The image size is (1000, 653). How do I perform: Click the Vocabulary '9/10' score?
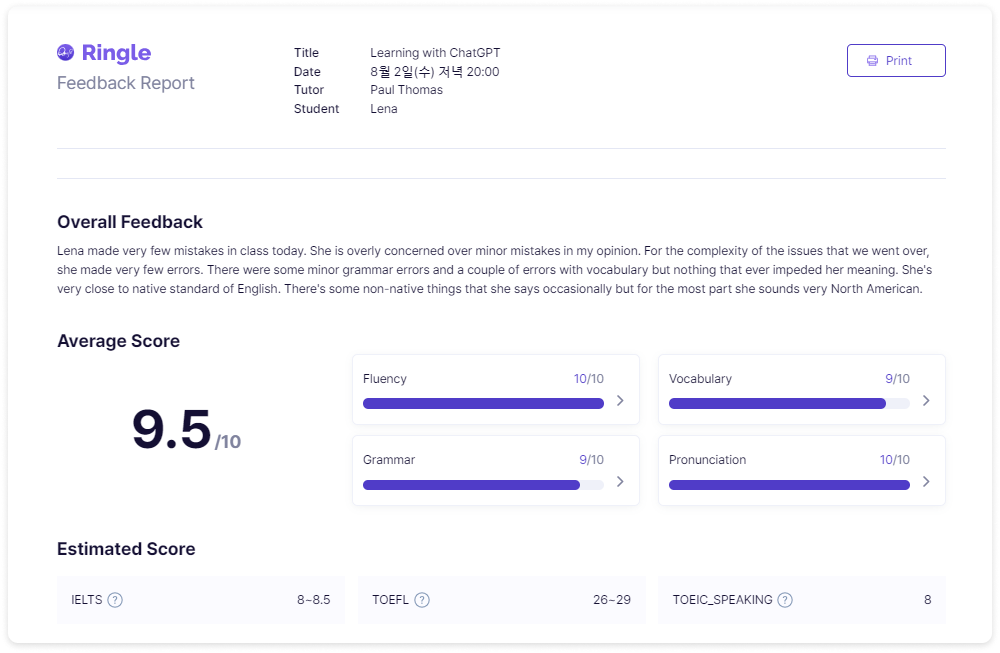(x=897, y=379)
